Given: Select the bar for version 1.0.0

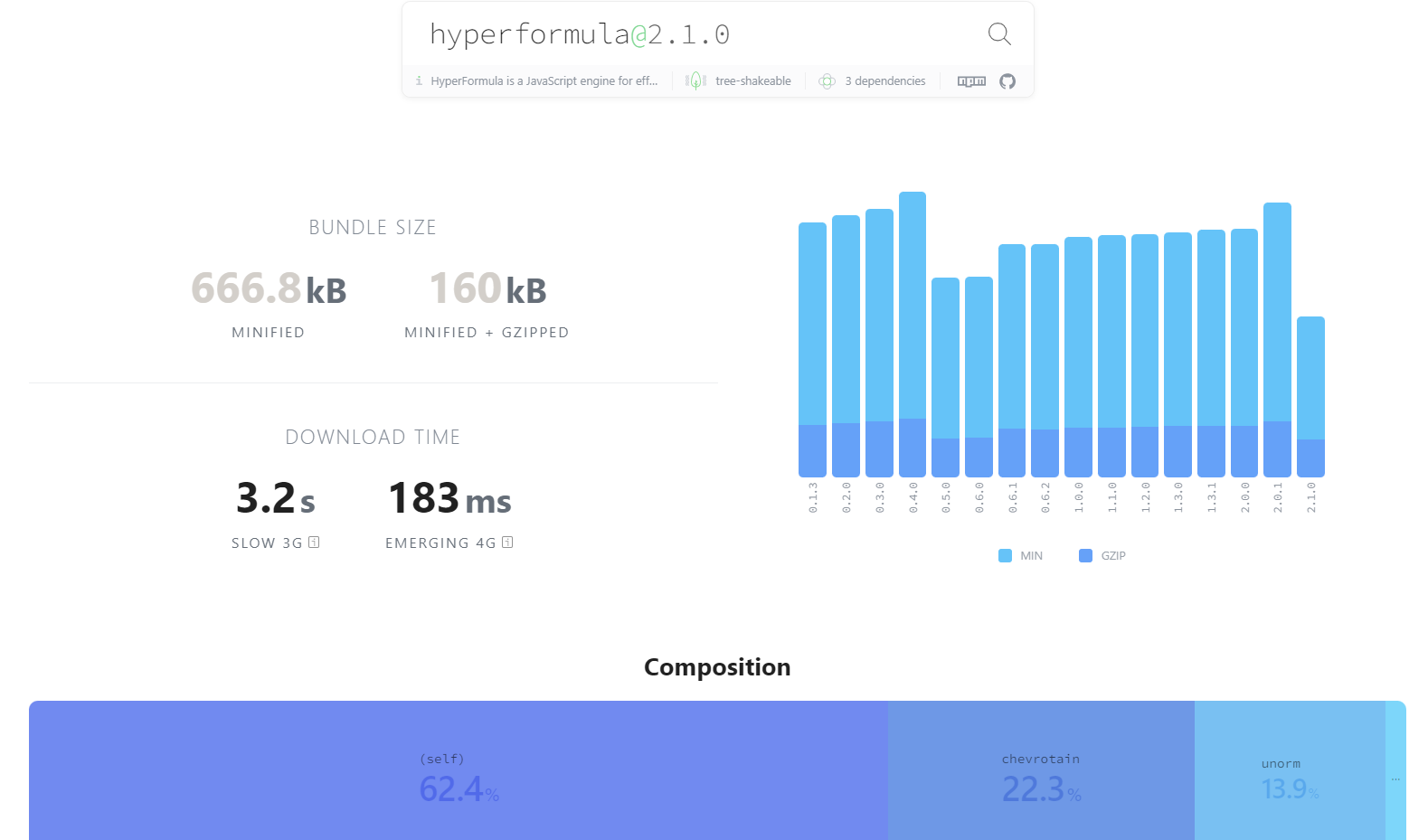Looking at the screenshot, I should coord(1078,356).
